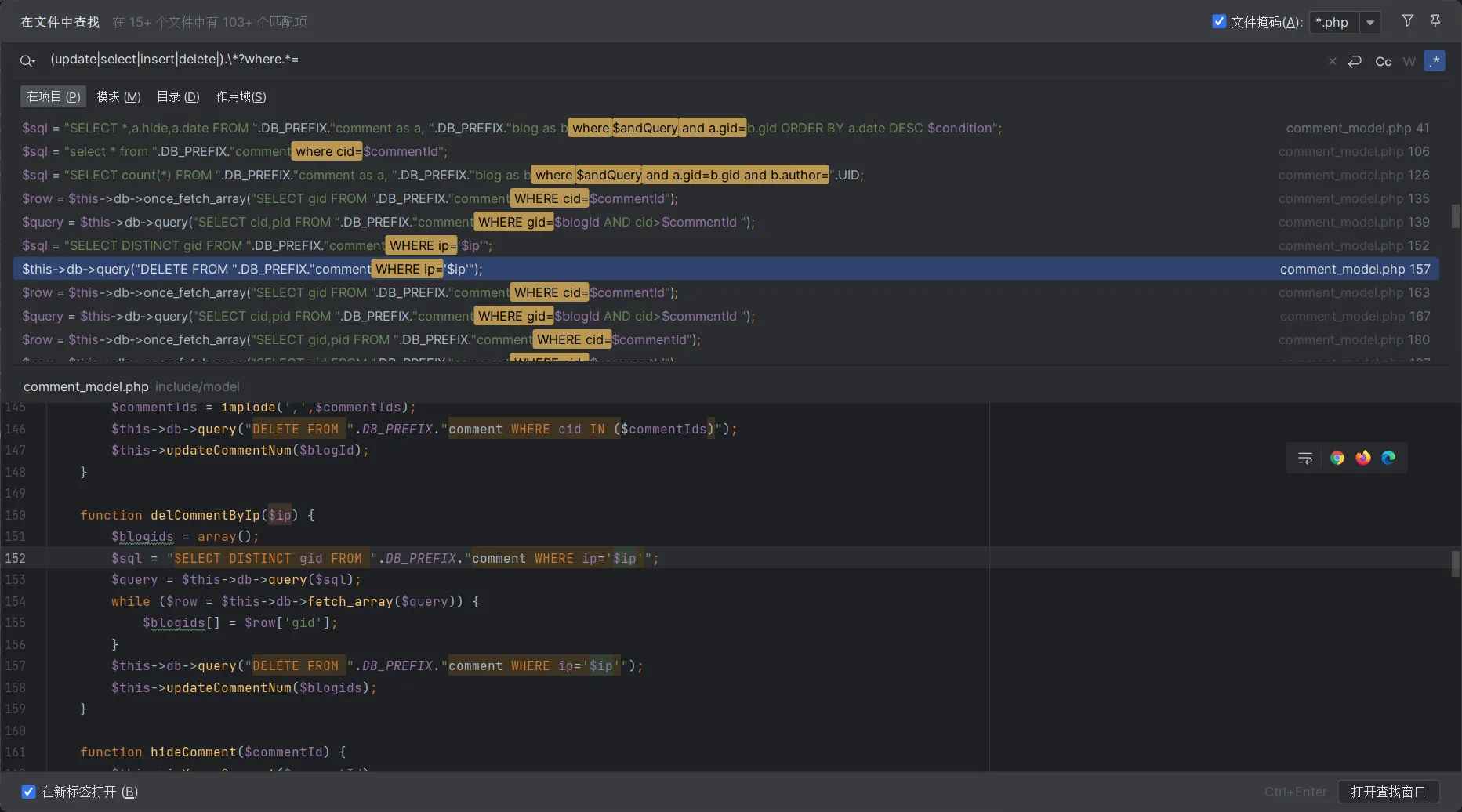Image resolution: width=1462 pixels, height=812 pixels.
Task: Switch to the 模块 scope tab
Action: click(118, 96)
